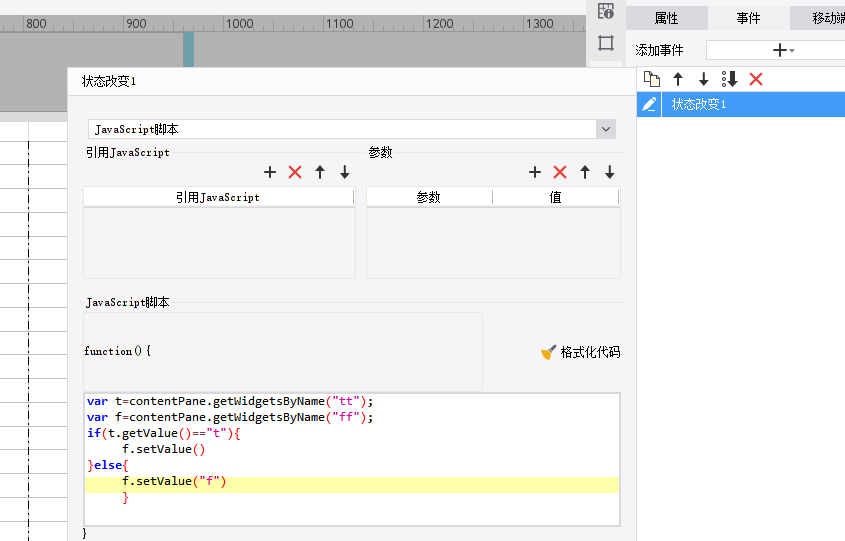Move 引用JavaScript entry down with arrow

[x=345, y=172]
